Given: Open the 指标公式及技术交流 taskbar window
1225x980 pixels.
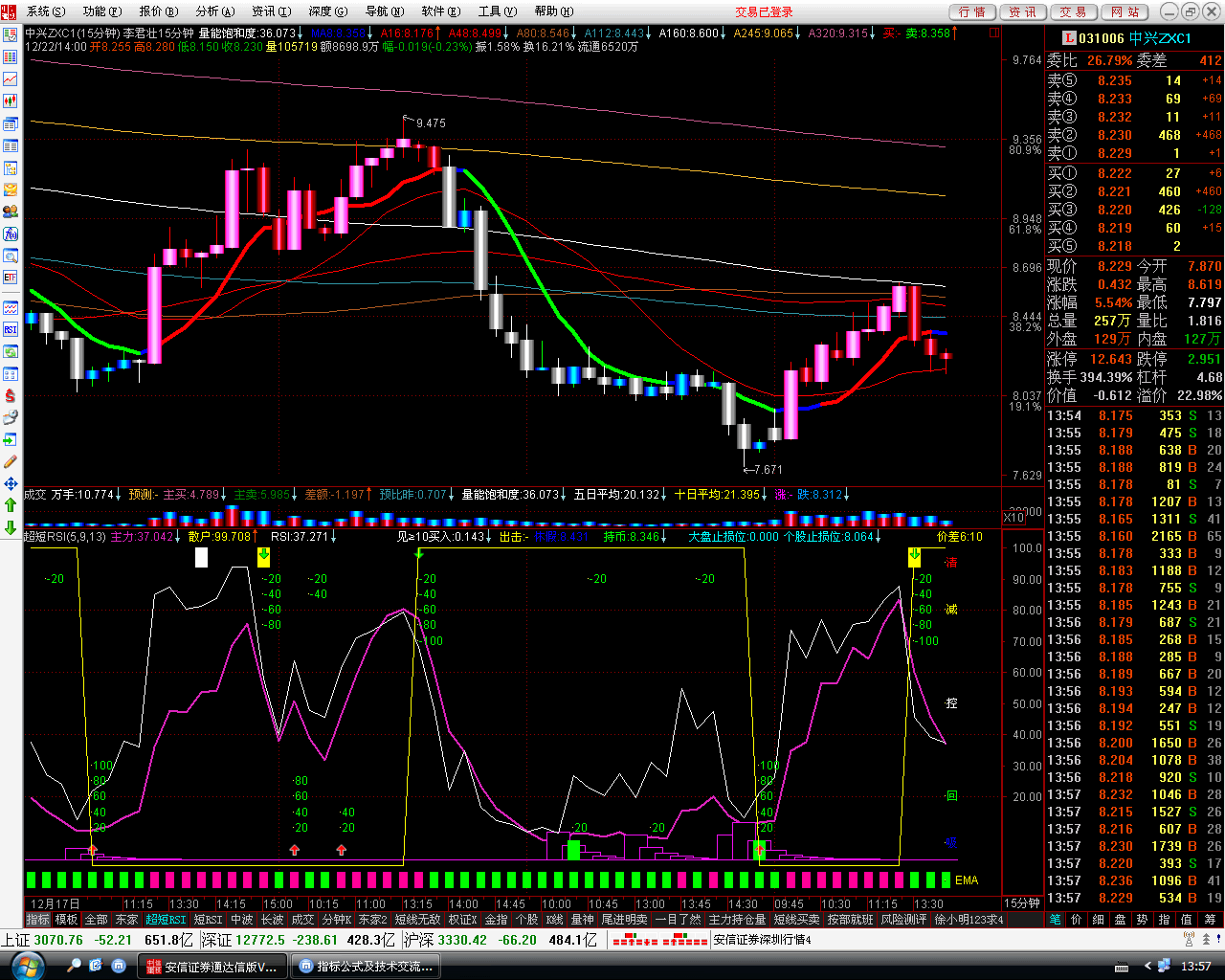Looking at the screenshot, I should pyautogui.click(x=365, y=966).
